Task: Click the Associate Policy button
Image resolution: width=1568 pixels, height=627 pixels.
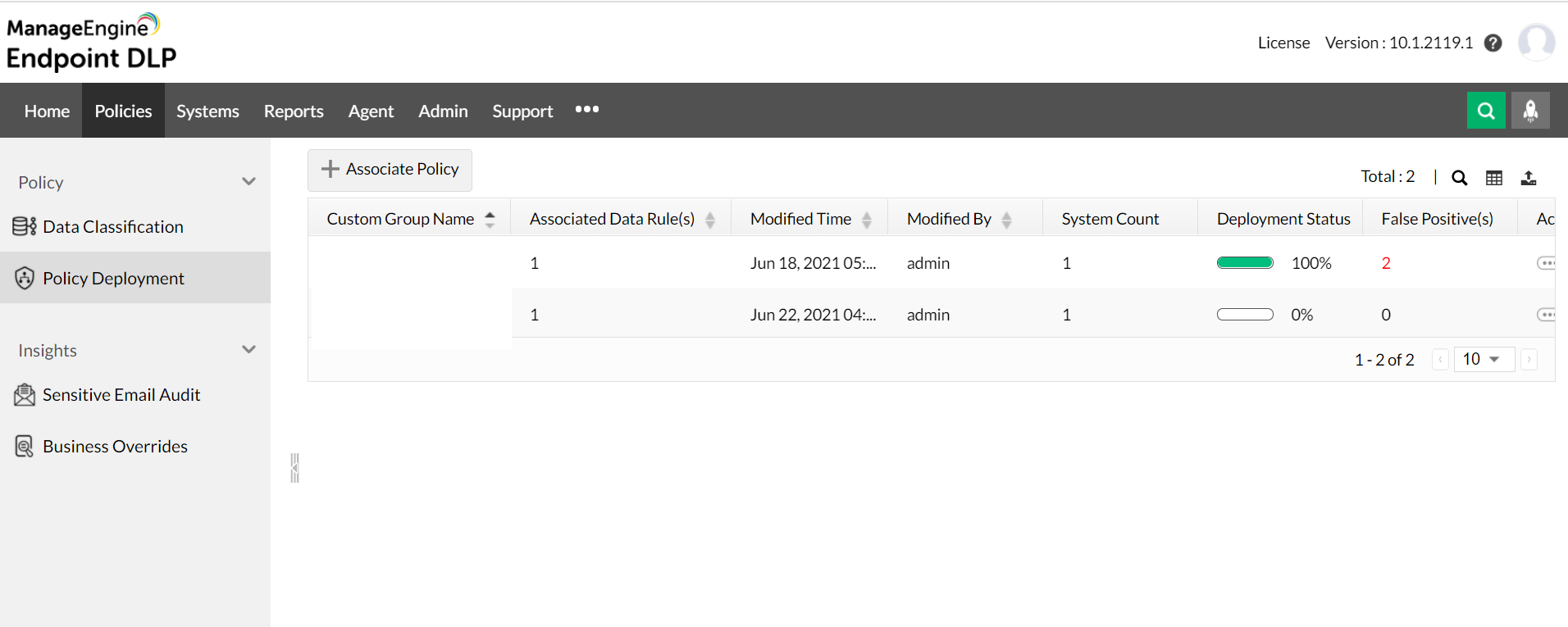Action: 390,170
